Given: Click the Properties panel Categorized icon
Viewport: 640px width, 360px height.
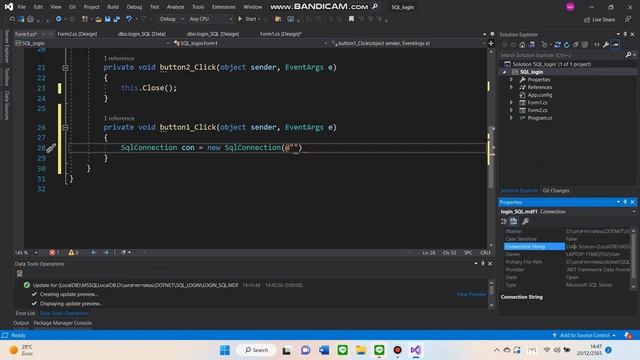Looking at the screenshot, I should coord(504,221).
